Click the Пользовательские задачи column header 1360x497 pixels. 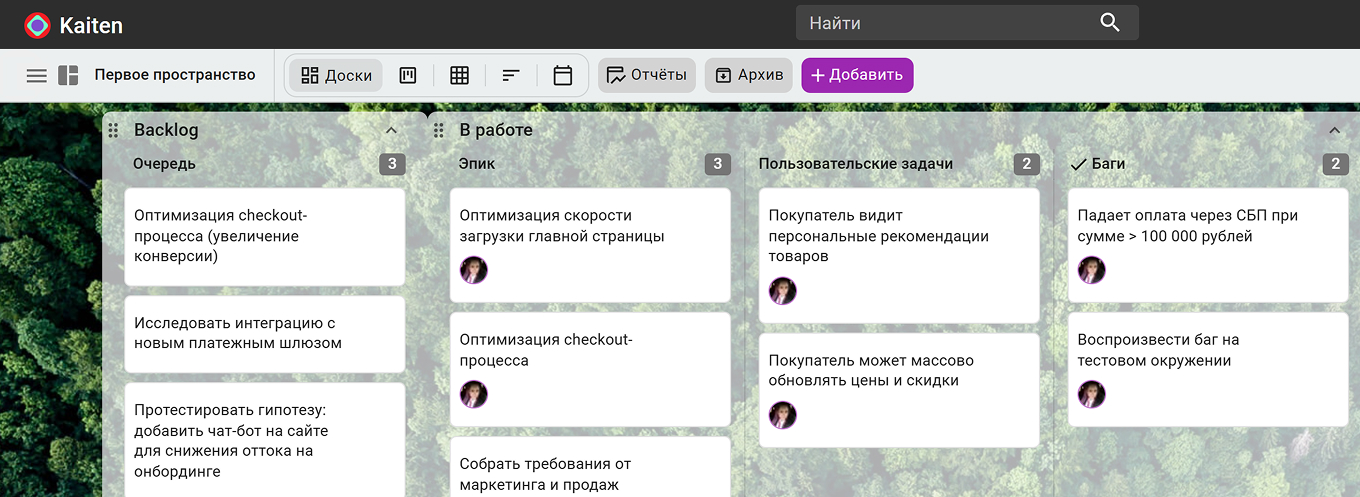[x=856, y=164]
